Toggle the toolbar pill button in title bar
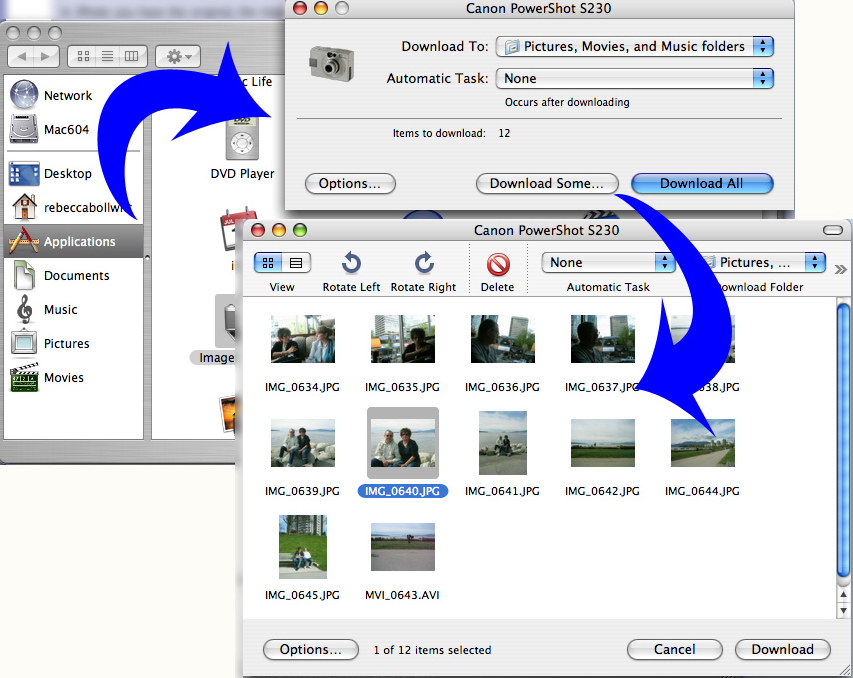Screen dimensions: 853x678 point(833,230)
